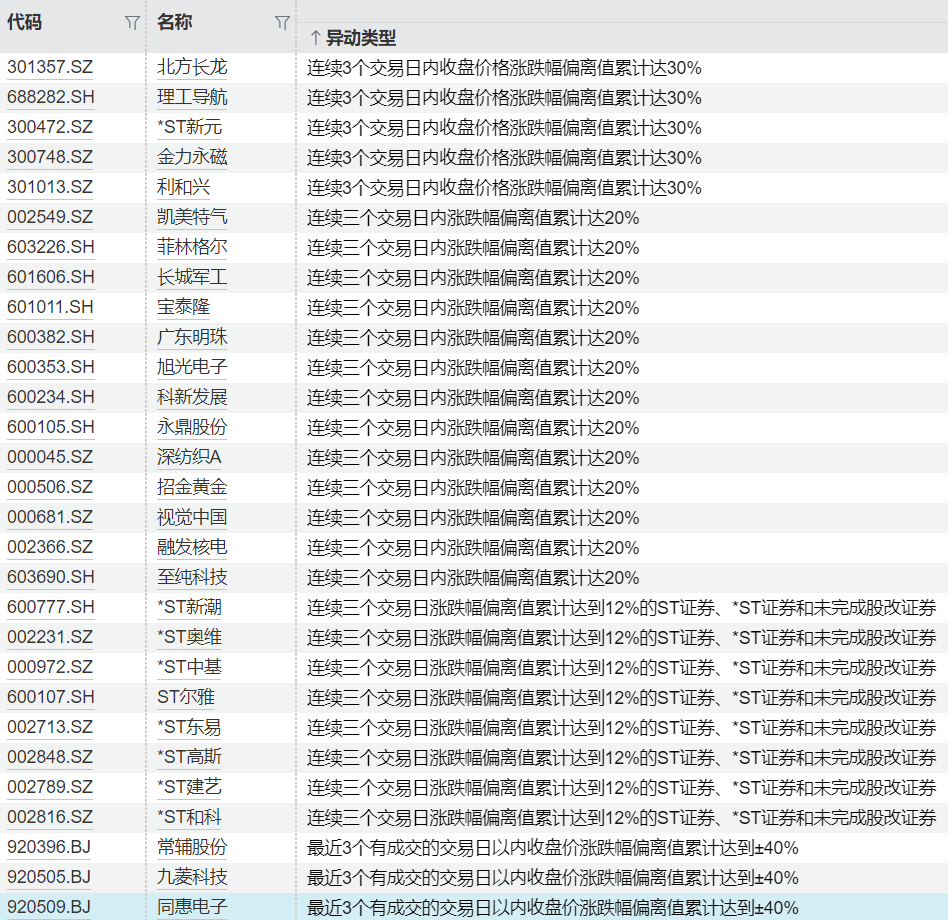Open stock code 600107.SH
Viewport: 948px width, 920px height.
coord(50,698)
